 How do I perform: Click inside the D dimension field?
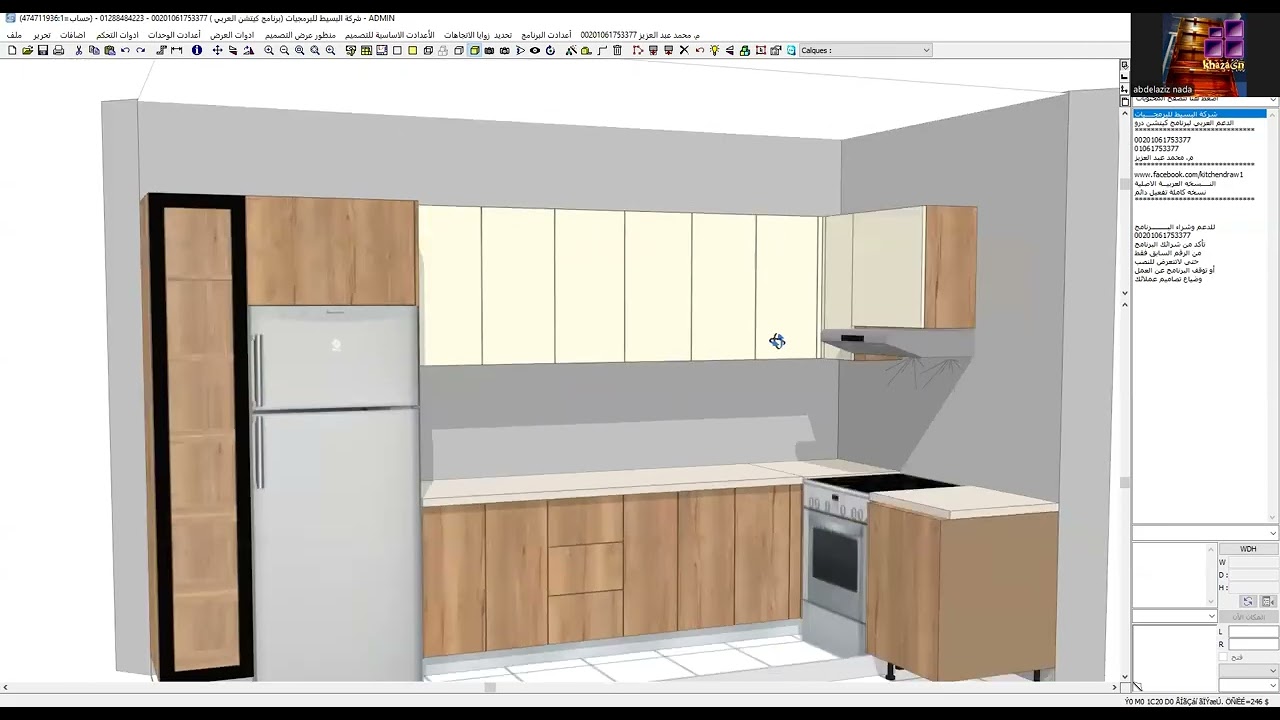[x=1253, y=575]
